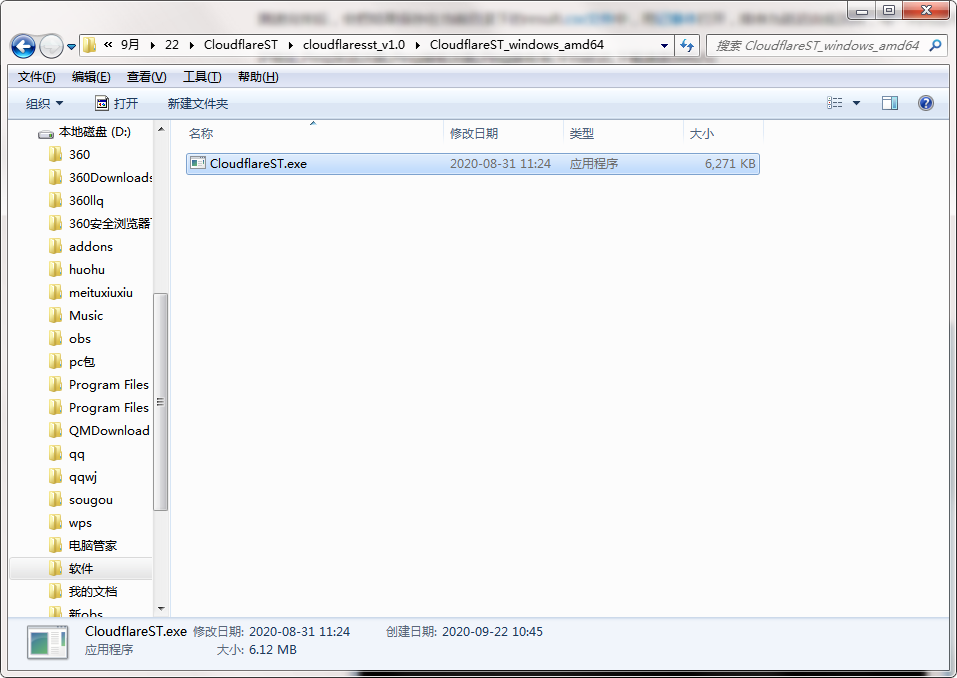Click the magnifier search icon
The image size is (957, 678).
(x=935, y=45)
